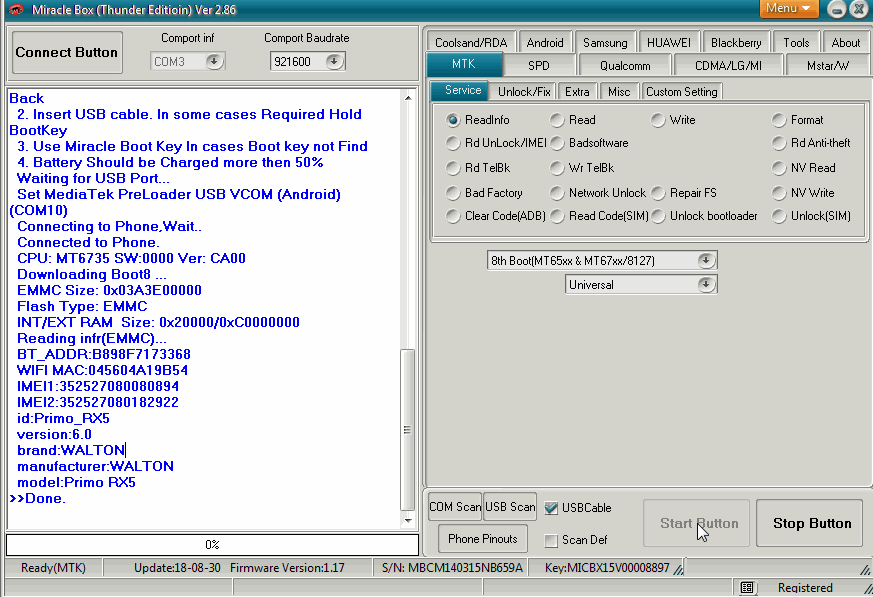Open the 8th Boot(MT65xx & MT67xx/8127) dropdown

(x=706, y=260)
